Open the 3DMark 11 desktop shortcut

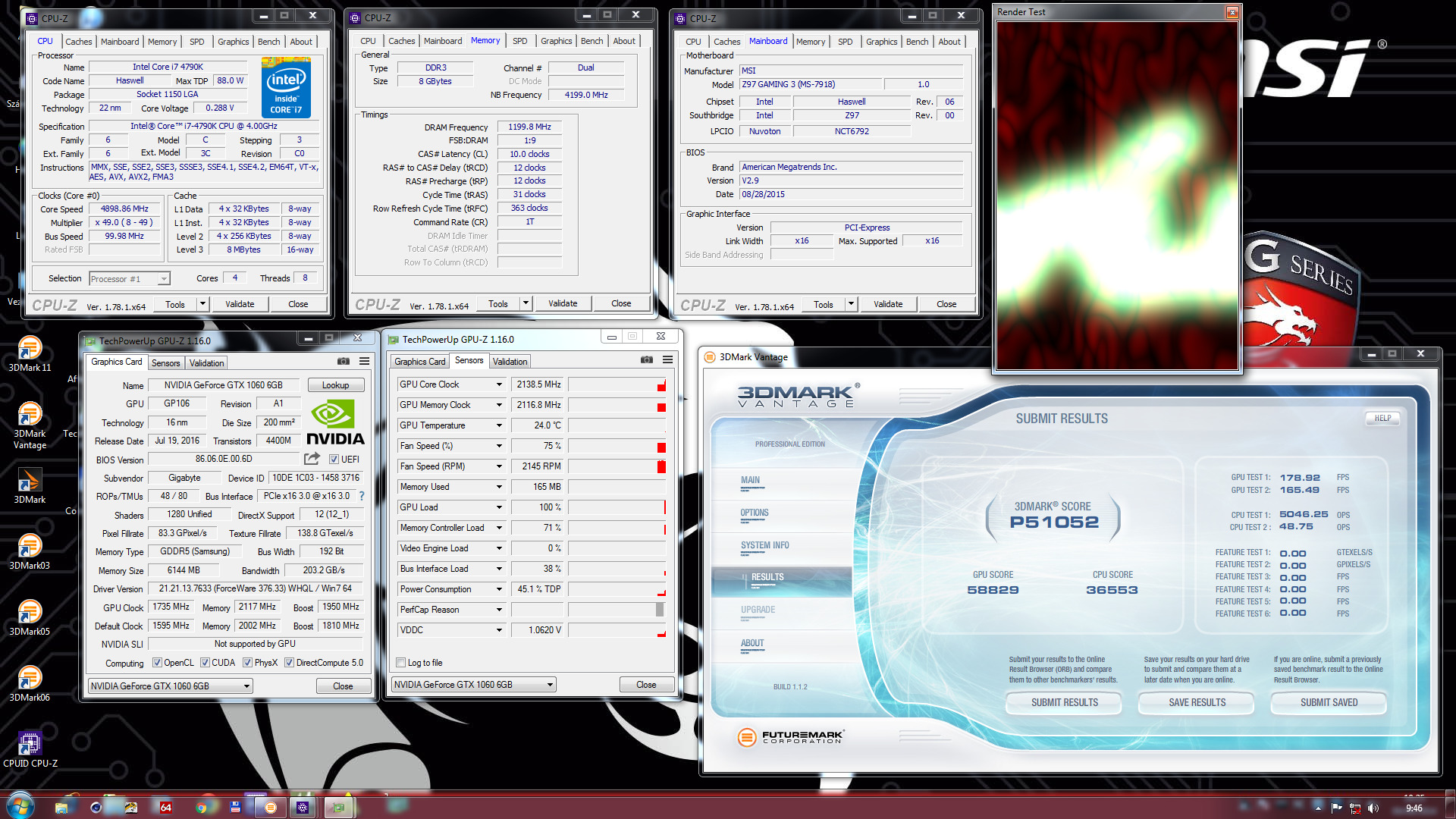[30, 348]
